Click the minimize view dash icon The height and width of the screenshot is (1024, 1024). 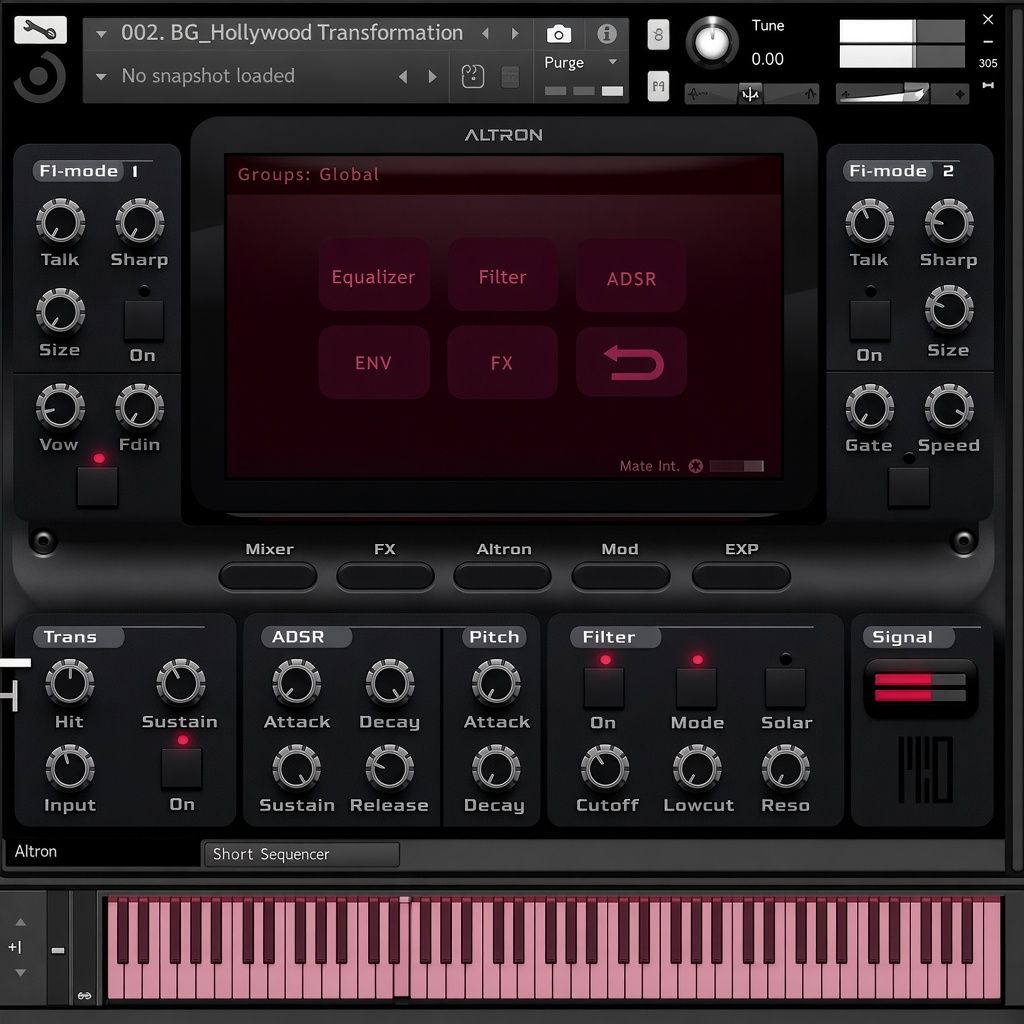[x=988, y=42]
